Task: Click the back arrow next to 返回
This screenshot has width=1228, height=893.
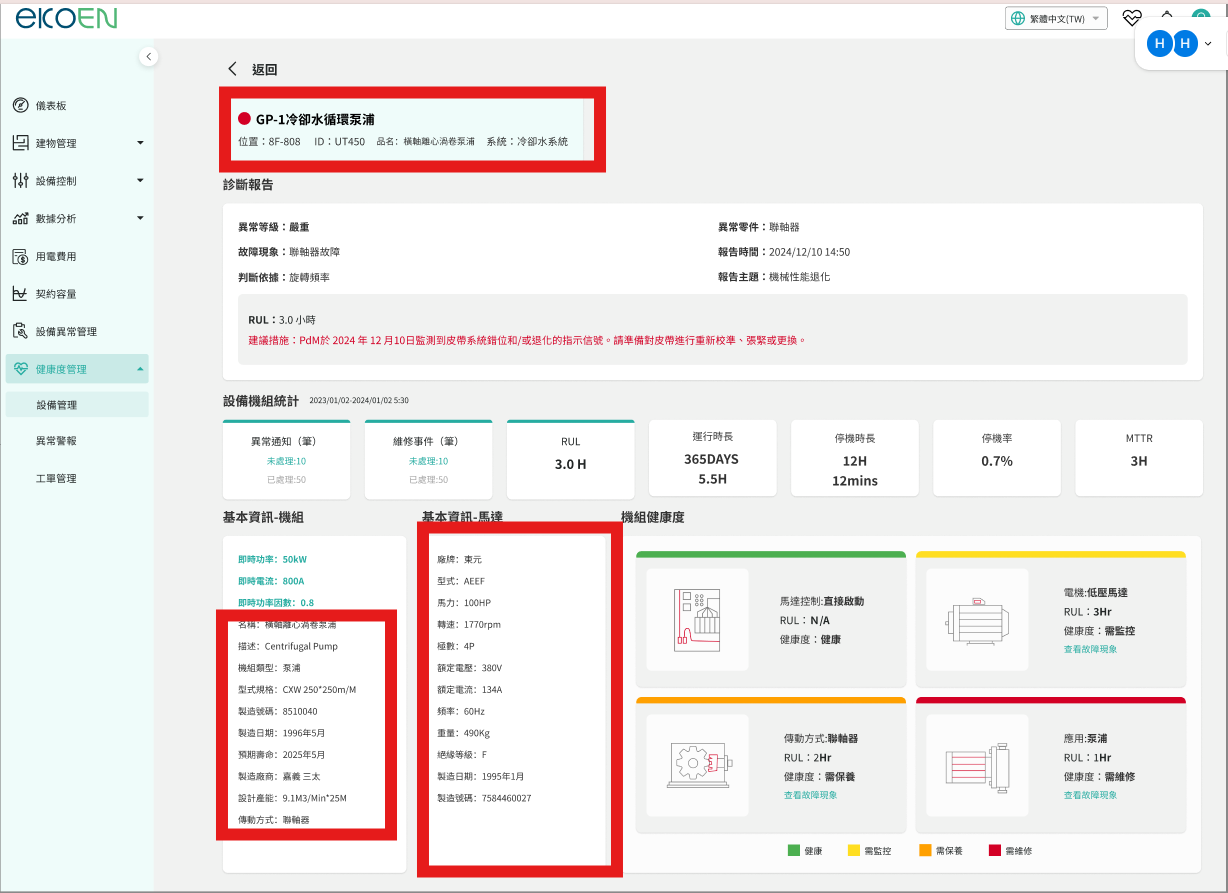Action: point(233,69)
